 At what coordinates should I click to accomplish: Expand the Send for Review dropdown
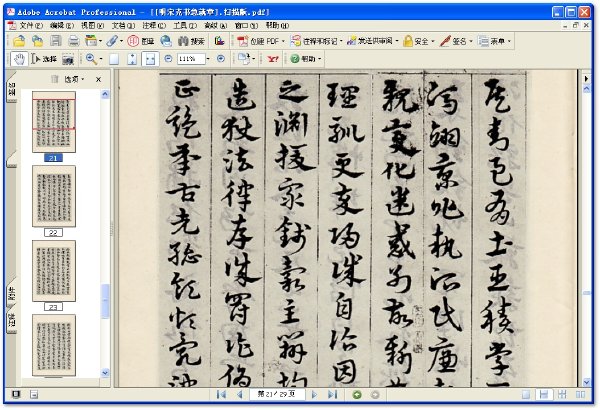point(397,41)
